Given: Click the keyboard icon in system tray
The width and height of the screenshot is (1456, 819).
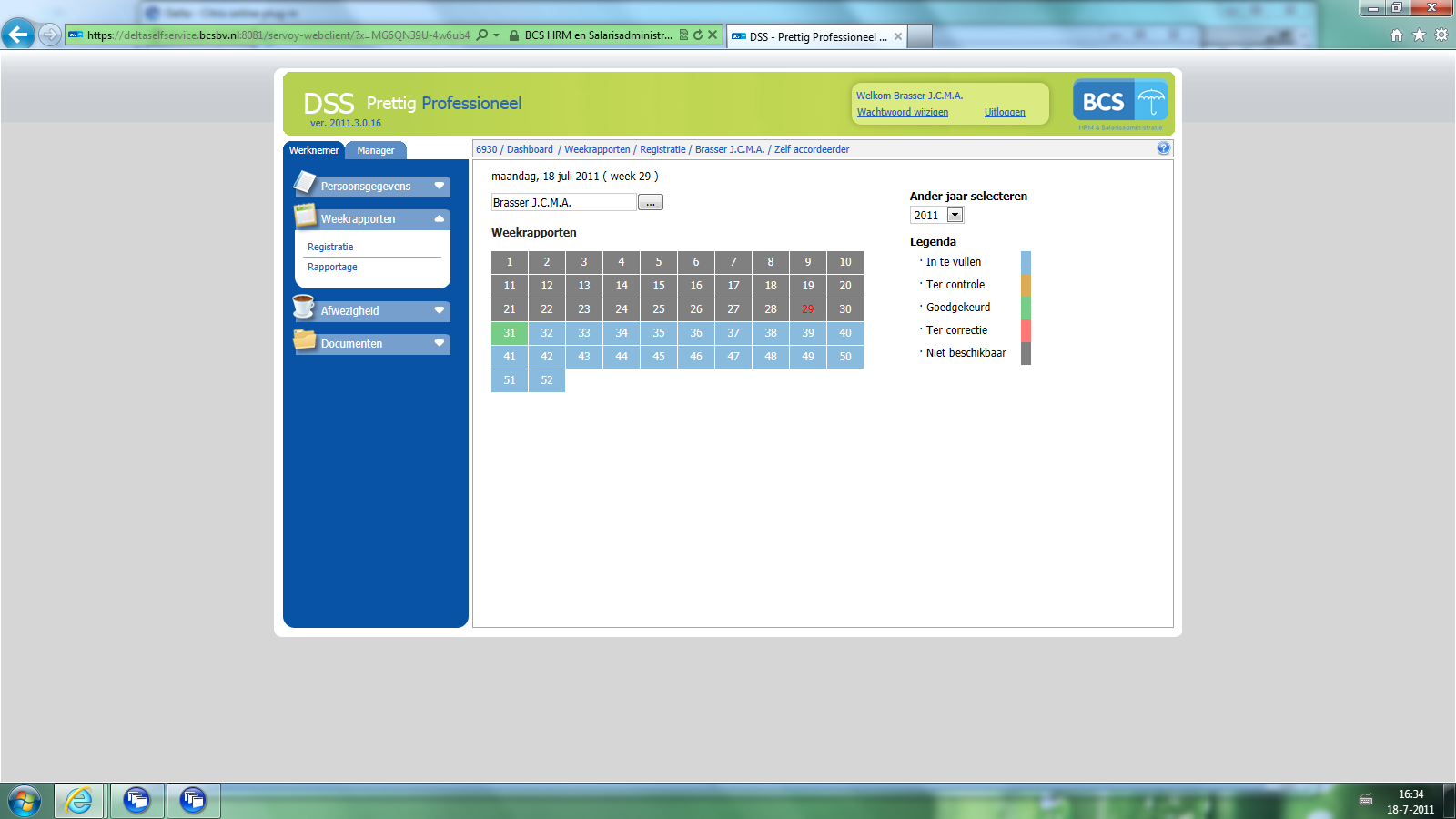Looking at the screenshot, I should pyautogui.click(x=1366, y=801).
